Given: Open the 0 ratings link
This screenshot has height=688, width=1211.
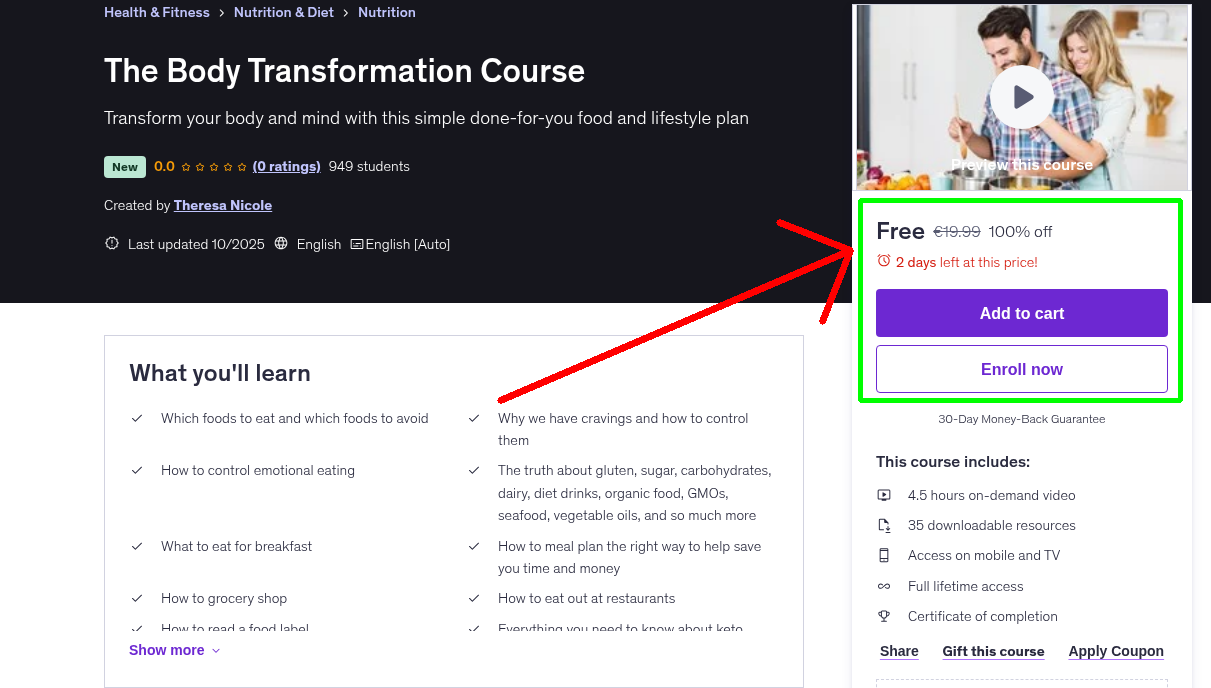Looking at the screenshot, I should click(286, 166).
